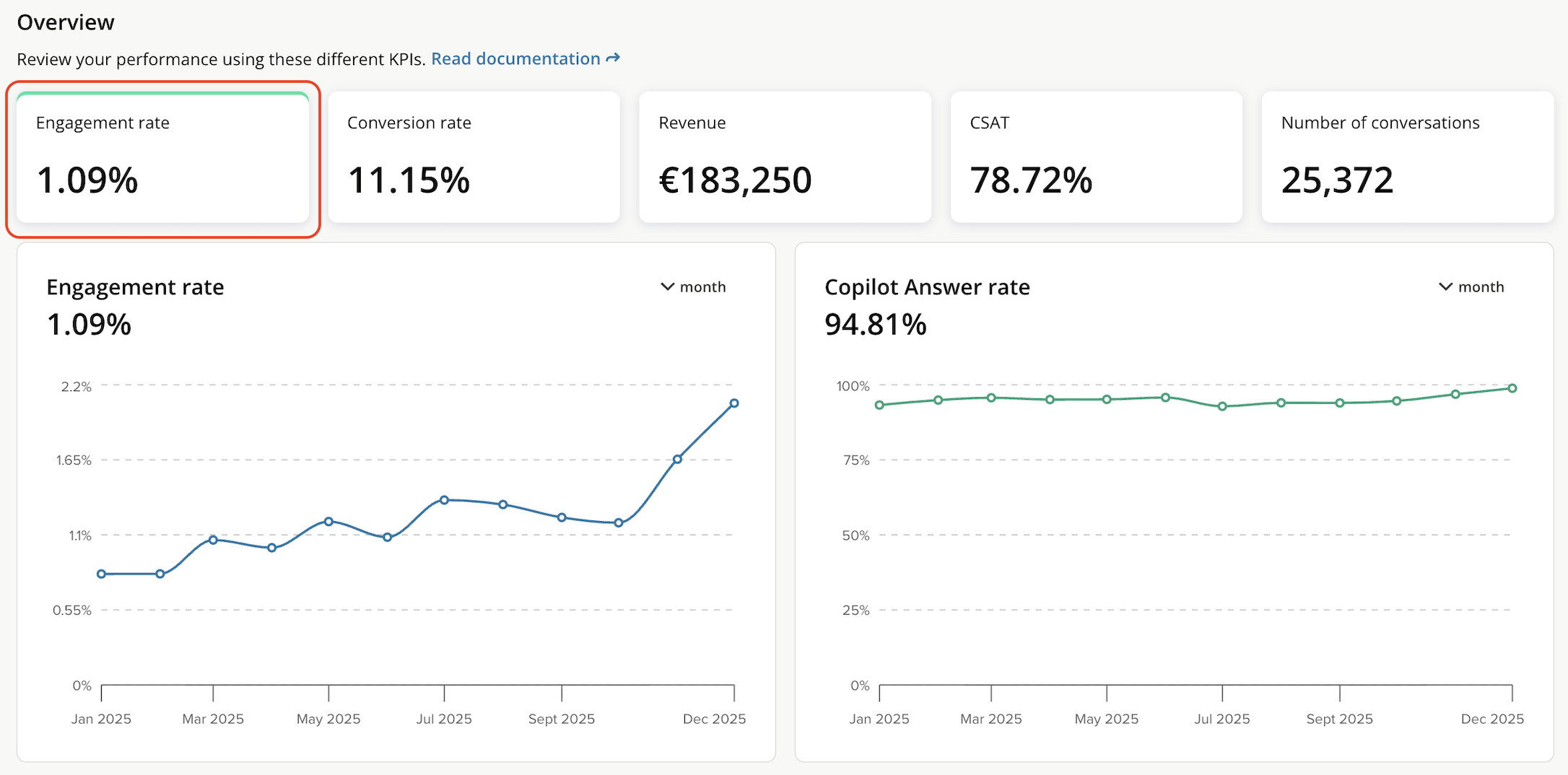Select the Conversion rate KPI card

pos(474,157)
